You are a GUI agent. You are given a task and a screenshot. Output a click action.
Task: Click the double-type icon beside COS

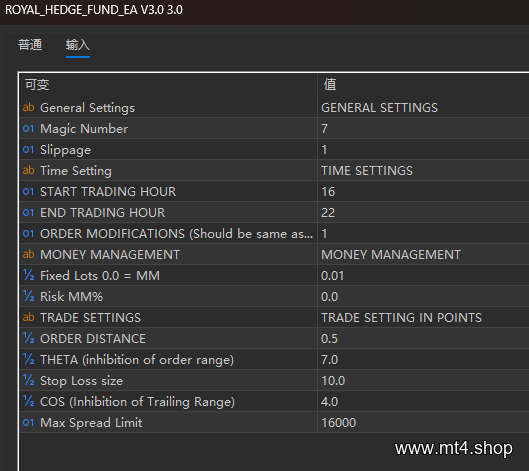click(x=29, y=401)
